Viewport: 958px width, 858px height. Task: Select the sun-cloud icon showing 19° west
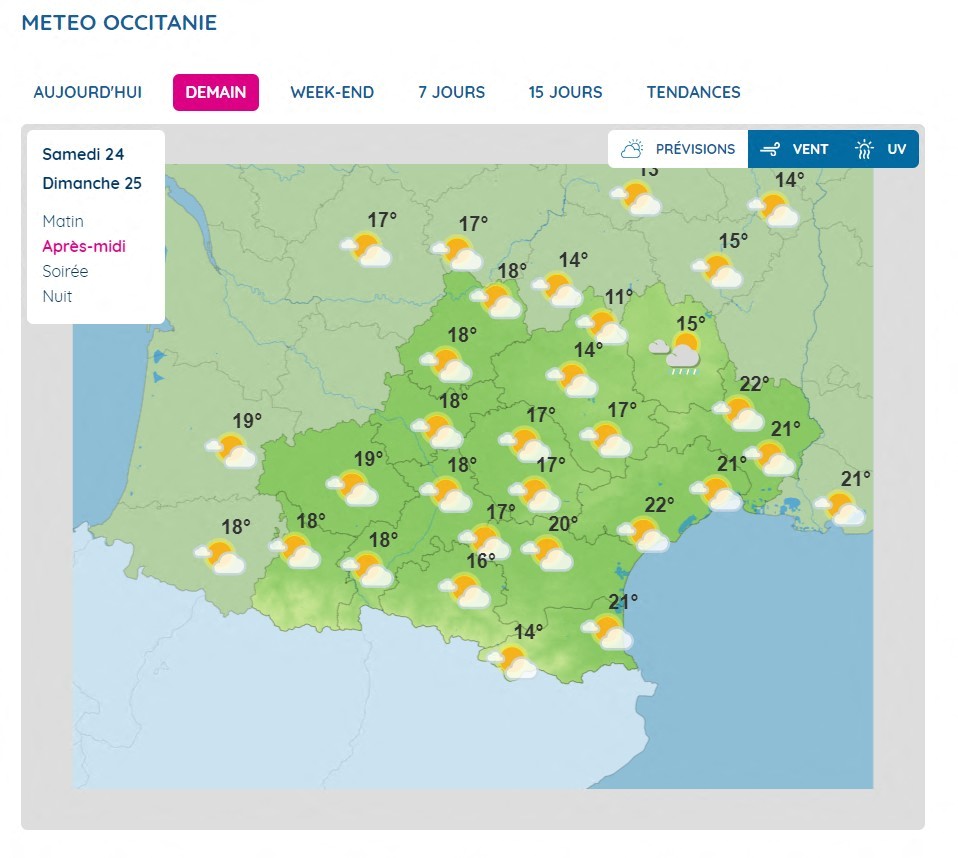click(x=232, y=452)
